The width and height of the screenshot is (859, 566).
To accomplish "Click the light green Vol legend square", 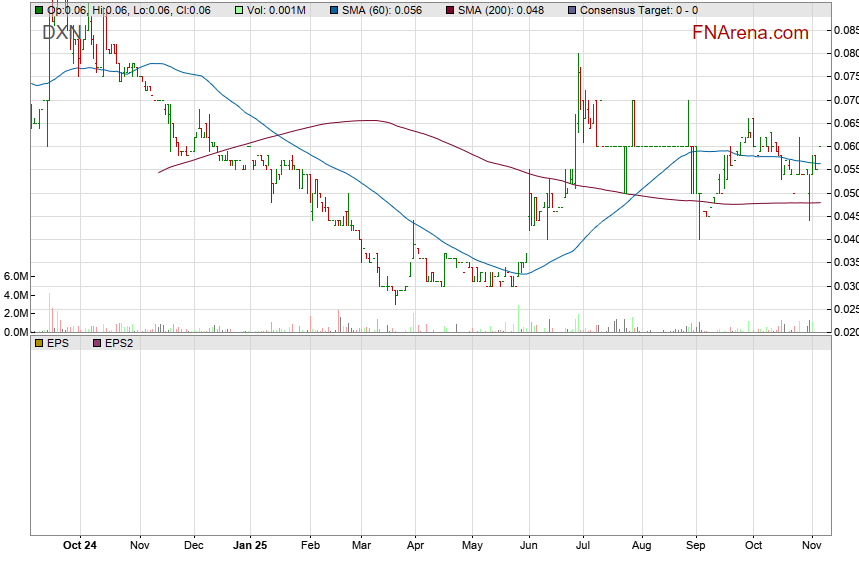I will tap(240, 10).
